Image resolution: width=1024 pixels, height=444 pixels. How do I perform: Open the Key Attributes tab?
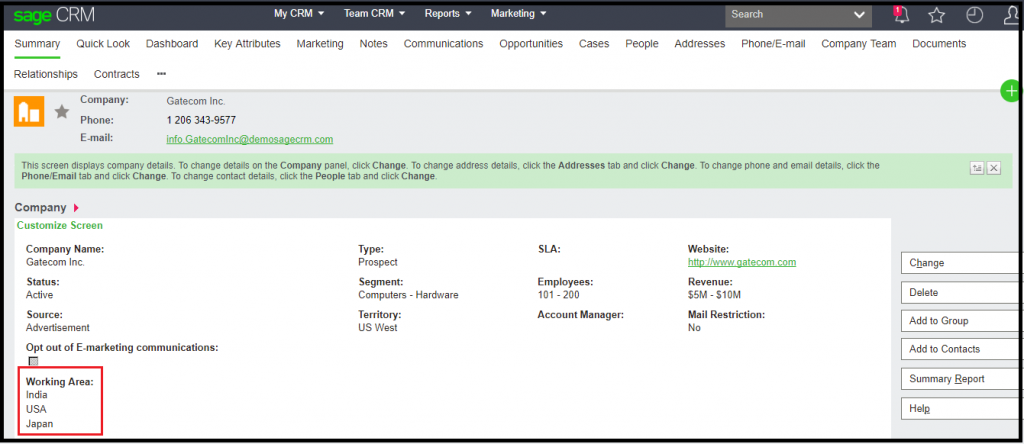tap(247, 44)
